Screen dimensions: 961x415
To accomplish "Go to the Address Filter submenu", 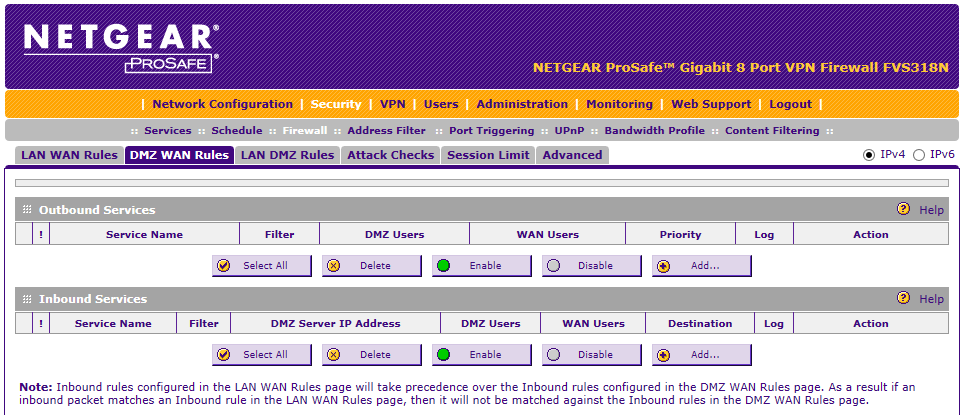I will pyautogui.click(x=386, y=131).
